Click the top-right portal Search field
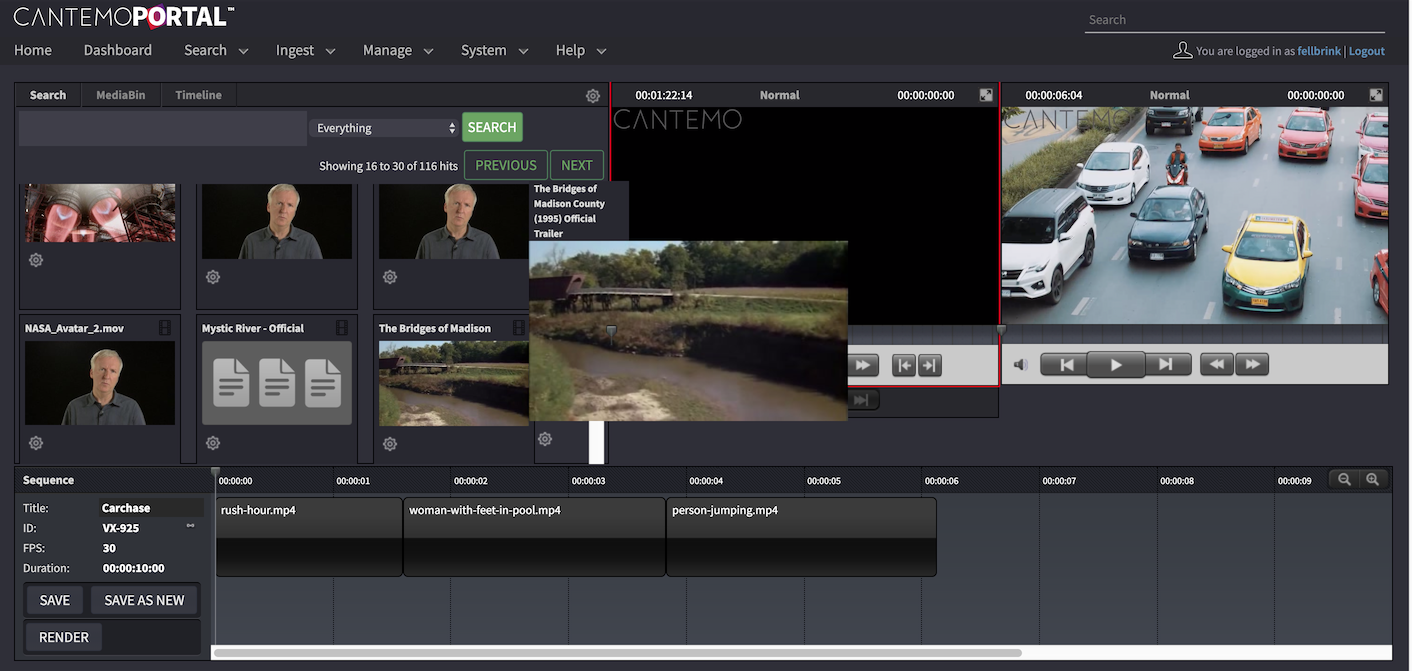Screen dimensions: 1412x671 point(1235,20)
